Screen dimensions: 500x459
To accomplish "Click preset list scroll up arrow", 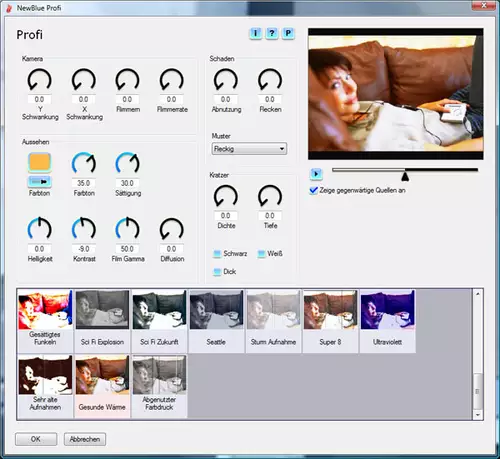I will [x=478, y=294].
